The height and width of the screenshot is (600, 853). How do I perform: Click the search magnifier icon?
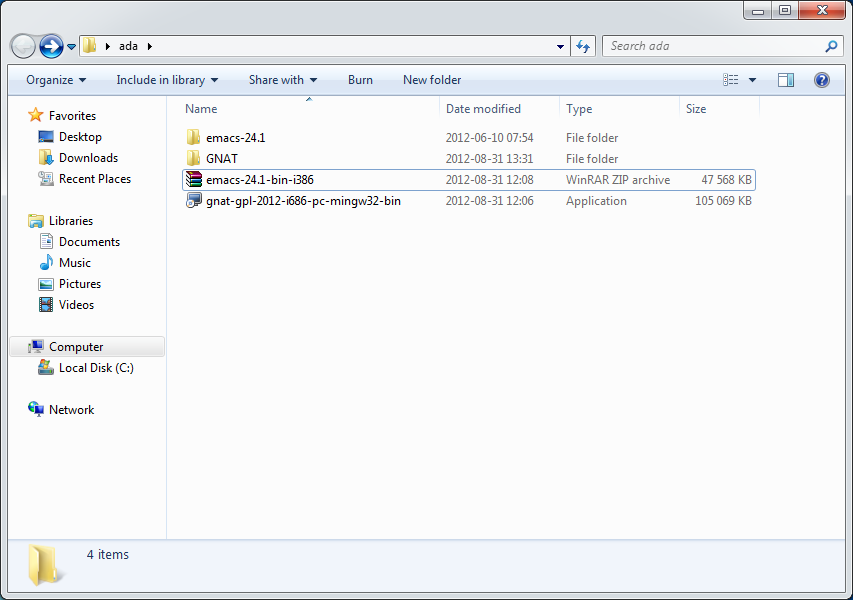[831, 47]
